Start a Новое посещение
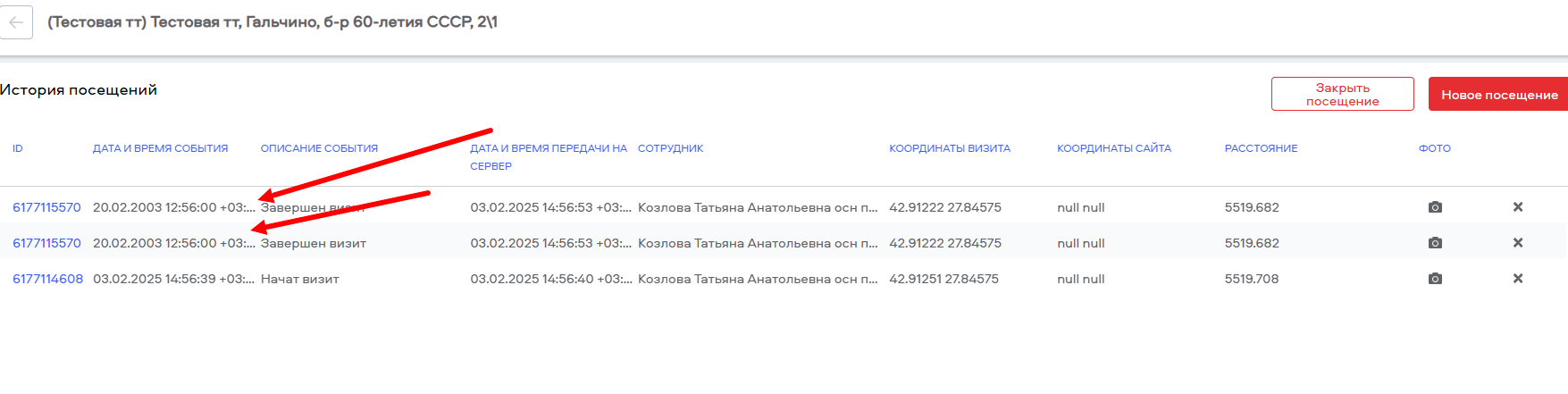The image size is (1568, 394). [1498, 94]
